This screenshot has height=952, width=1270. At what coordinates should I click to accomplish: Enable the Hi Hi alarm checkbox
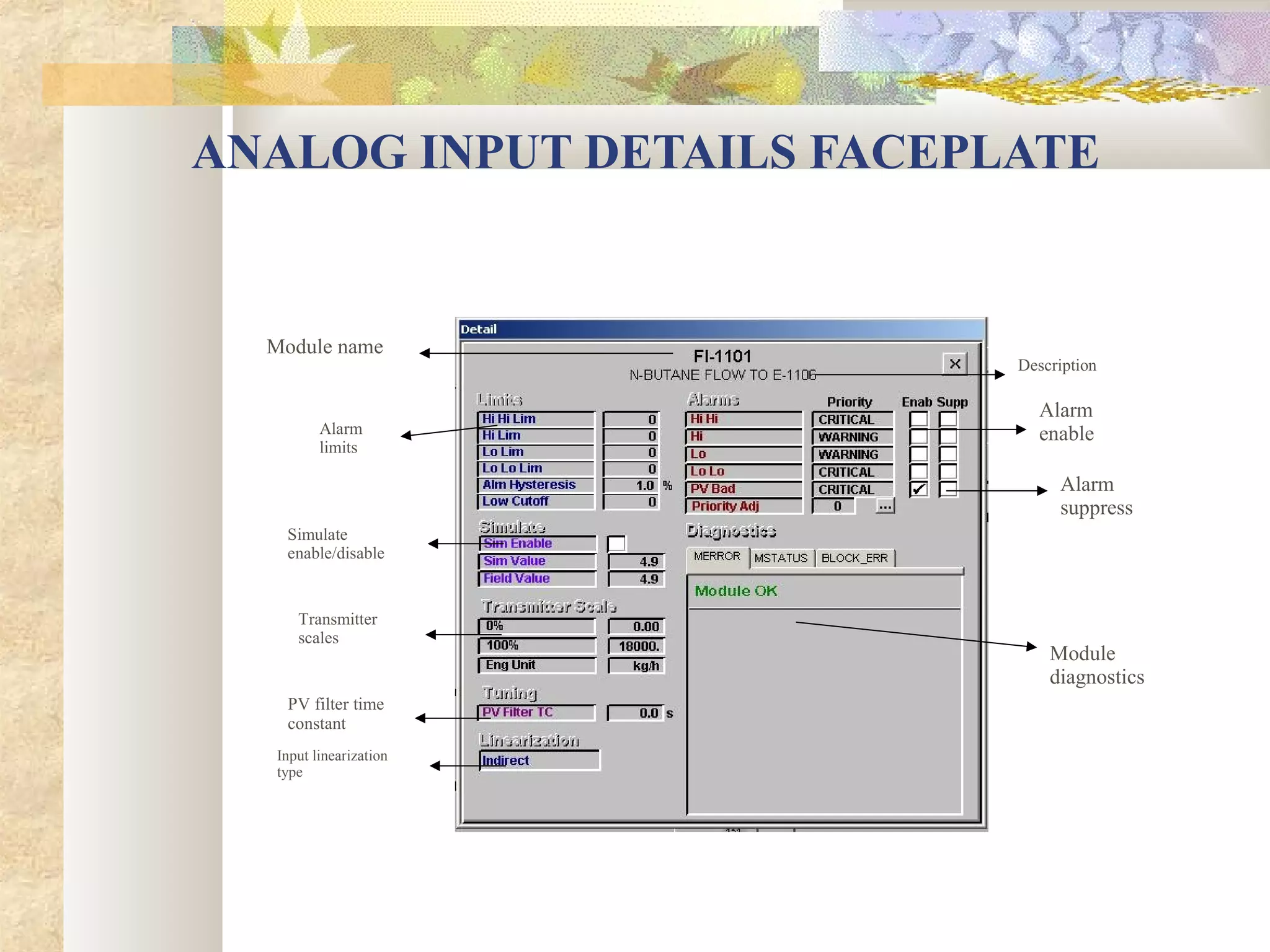(918, 420)
